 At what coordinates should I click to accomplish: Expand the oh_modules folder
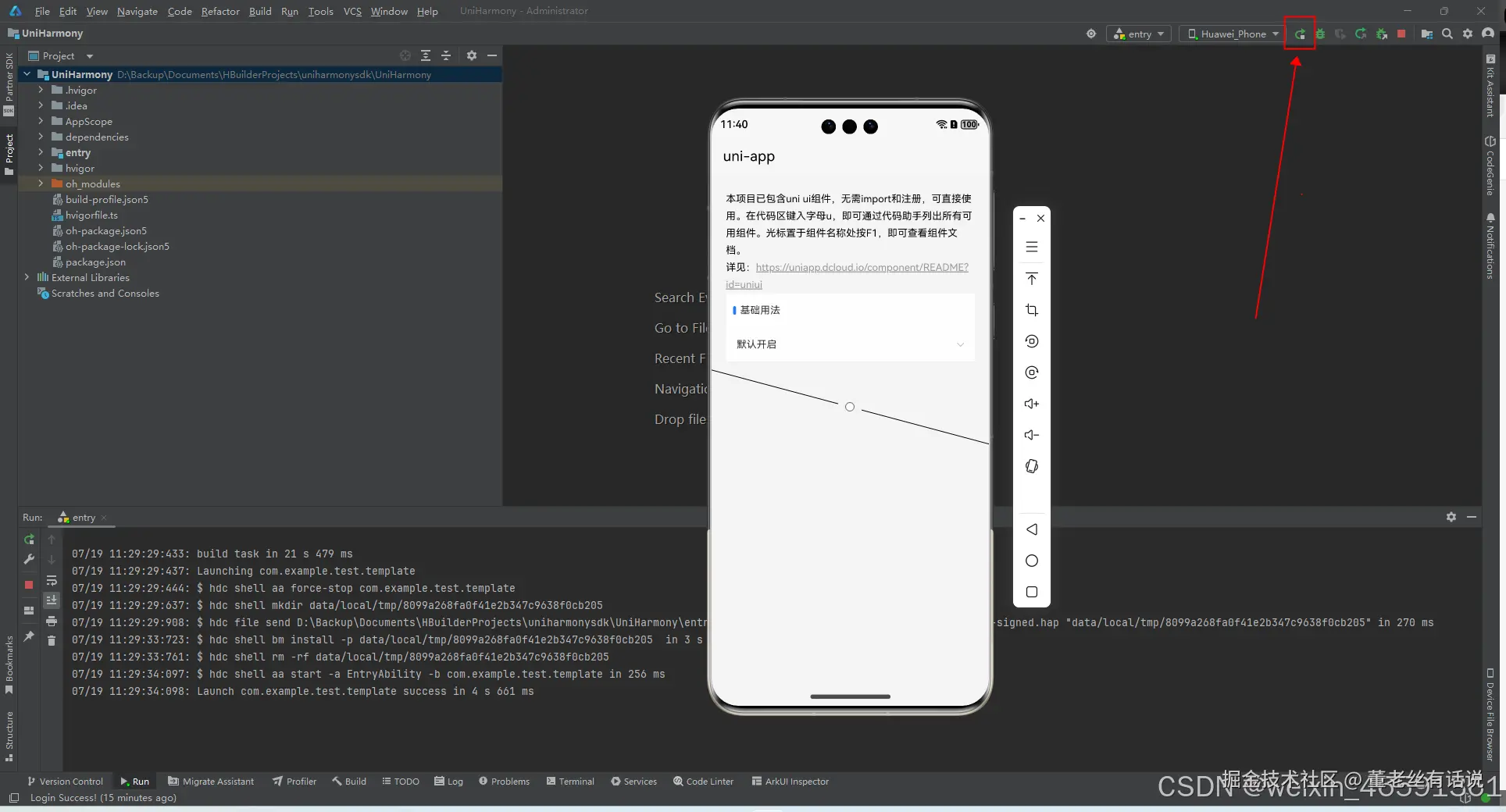pyautogui.click(x=41, y=183)
